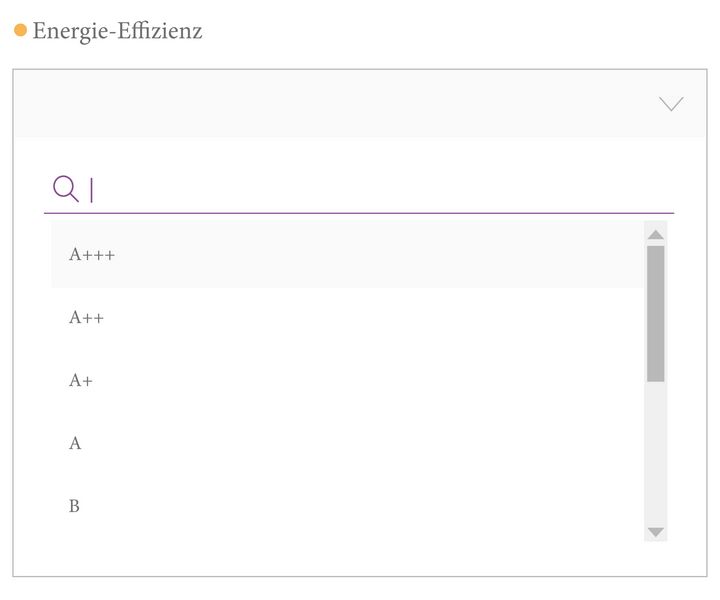Choose A++ from the list
720x600 pixels.
[x=86, y=318]
